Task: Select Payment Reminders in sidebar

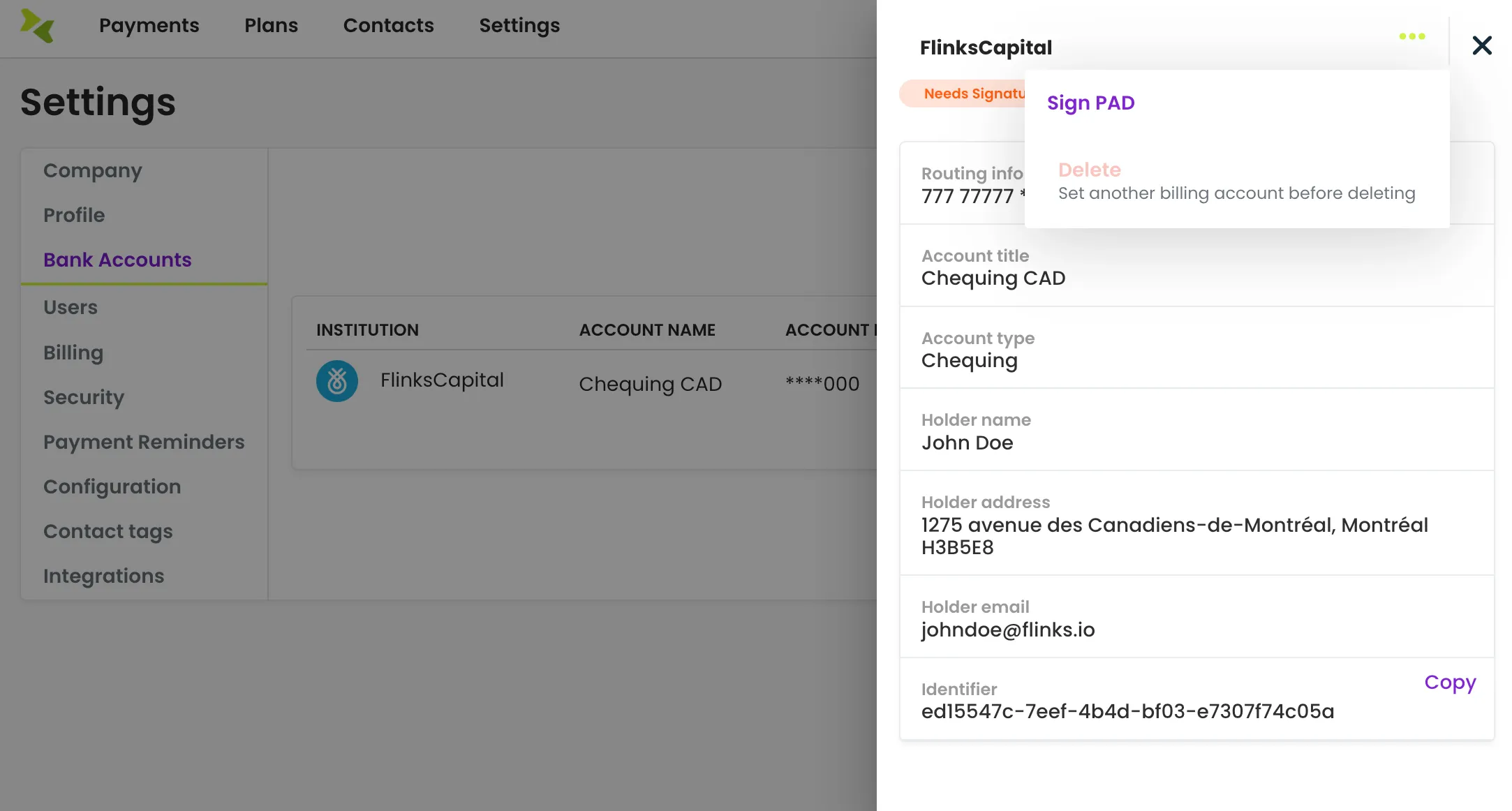Action: 144,442
